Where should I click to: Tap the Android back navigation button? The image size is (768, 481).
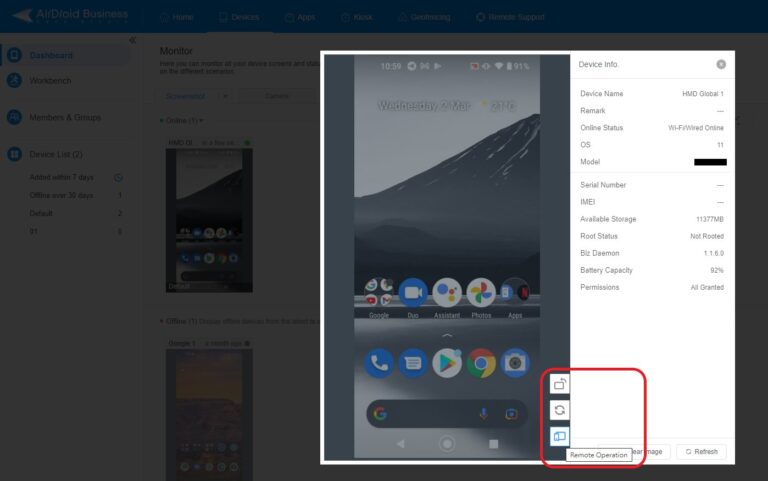pyautogui.click(x=401, y=444)
